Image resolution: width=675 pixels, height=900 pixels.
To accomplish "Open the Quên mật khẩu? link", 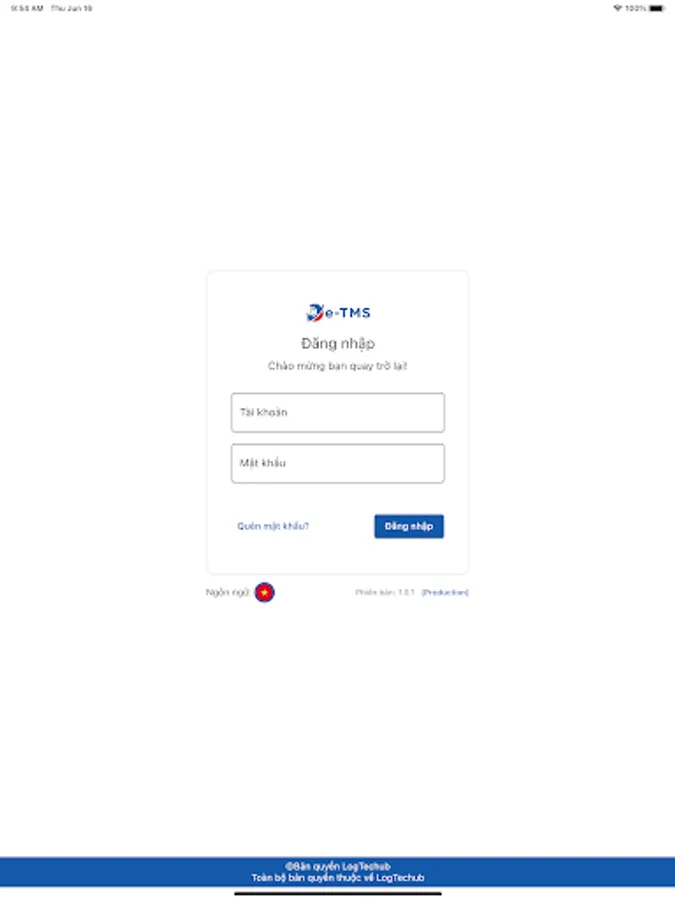I will (273, 526).
